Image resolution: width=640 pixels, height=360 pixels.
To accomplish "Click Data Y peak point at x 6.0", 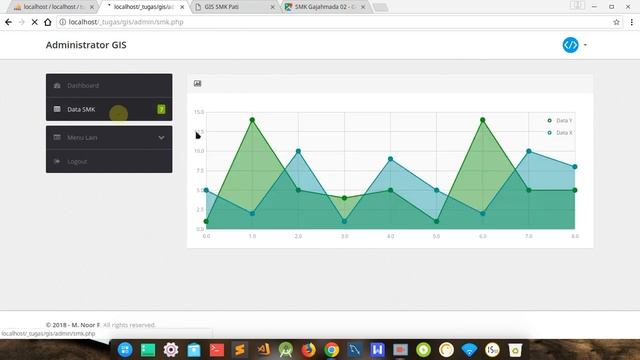I will 483,120.
